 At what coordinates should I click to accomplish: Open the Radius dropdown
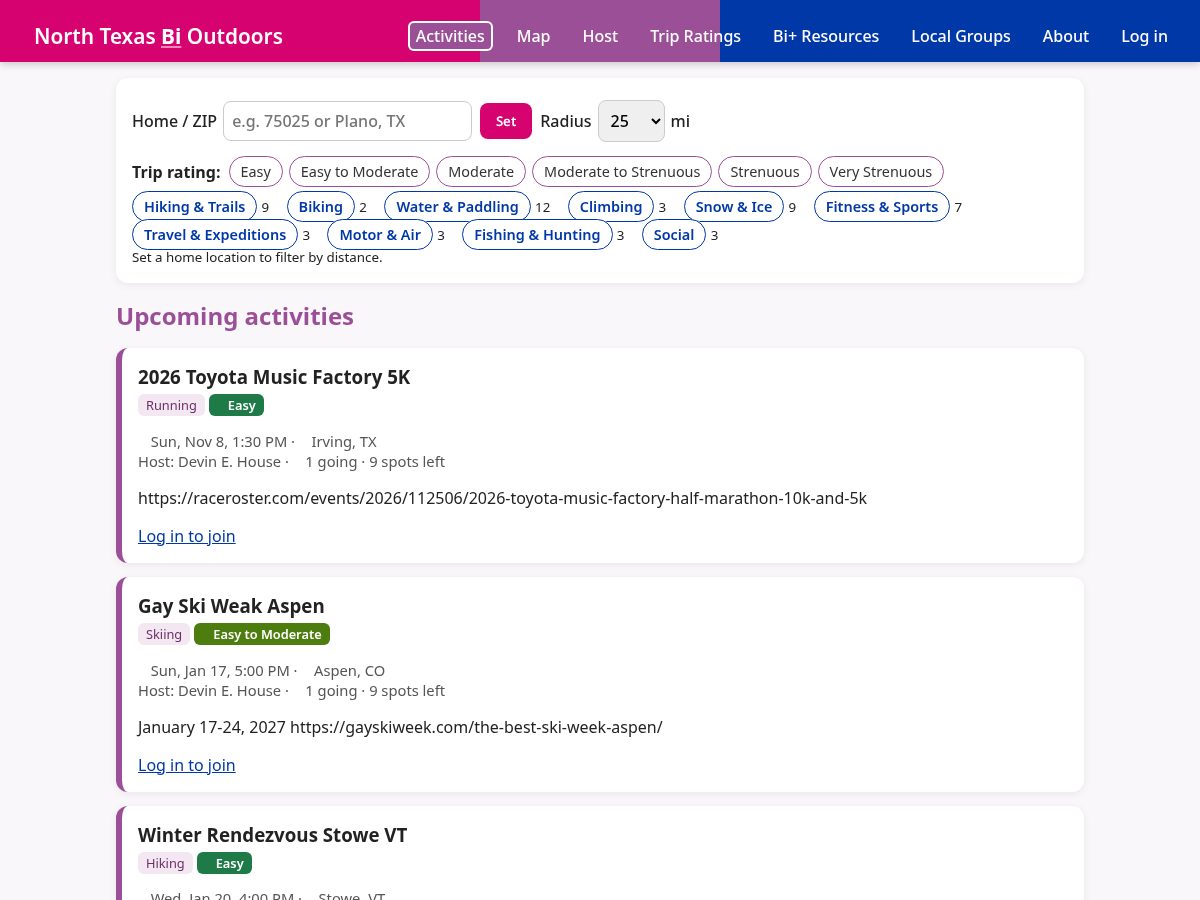tap(631, 121)
